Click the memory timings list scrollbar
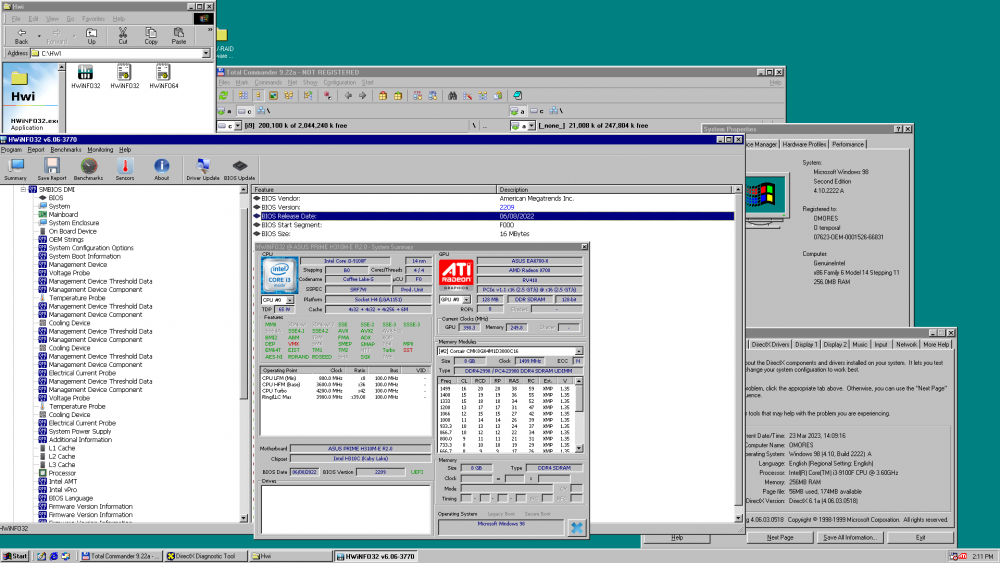 coord(579,414)
